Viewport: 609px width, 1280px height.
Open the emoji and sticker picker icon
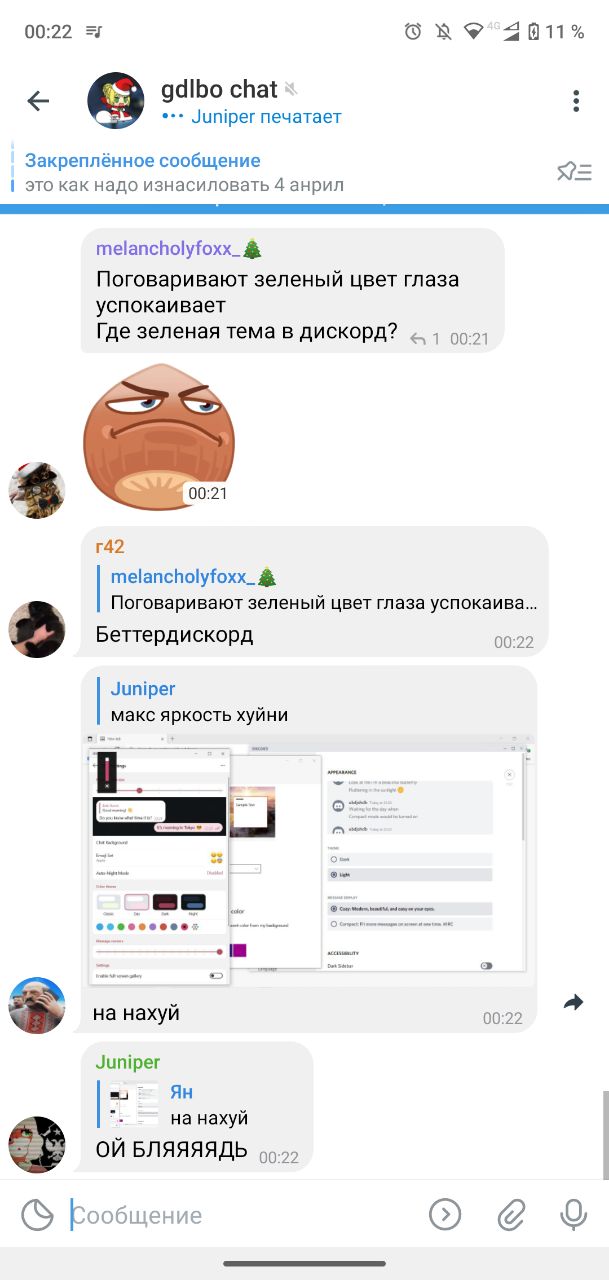tap(37, 1215)
